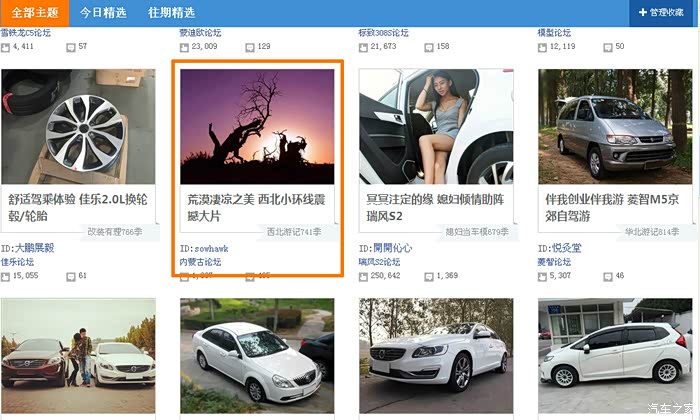Click the views icon beside 250,642
700x420 pixels.
click(x=363, y=277)
